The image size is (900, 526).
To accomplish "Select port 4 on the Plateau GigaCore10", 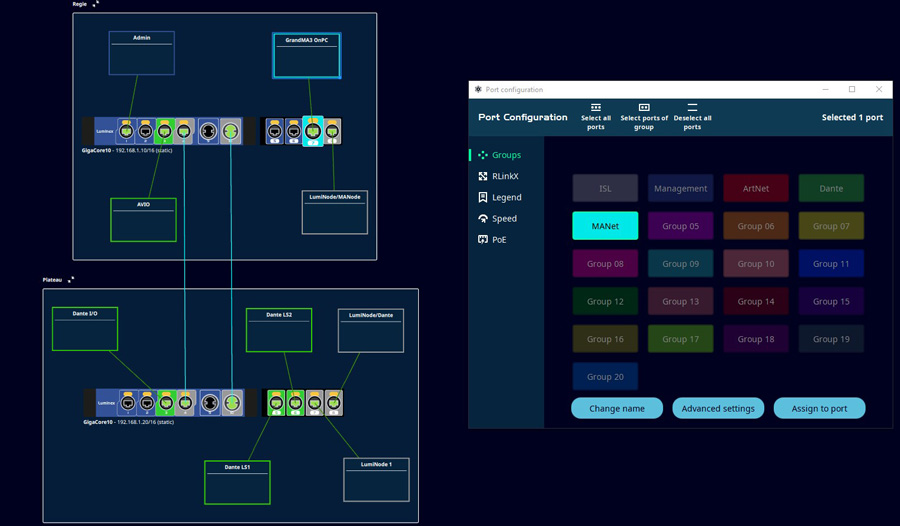I will point(185,403).
